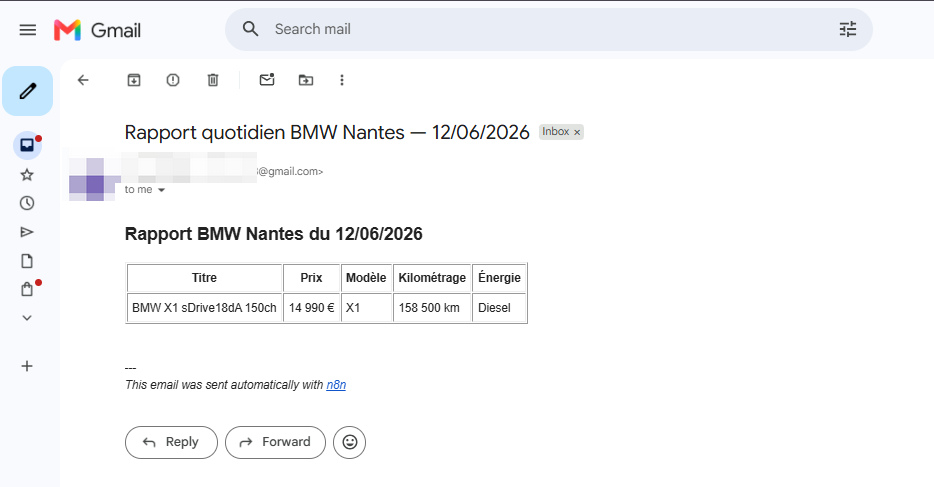Open the n8n link
This screenshot has height=487, width=934.
(x=336, y=385)
